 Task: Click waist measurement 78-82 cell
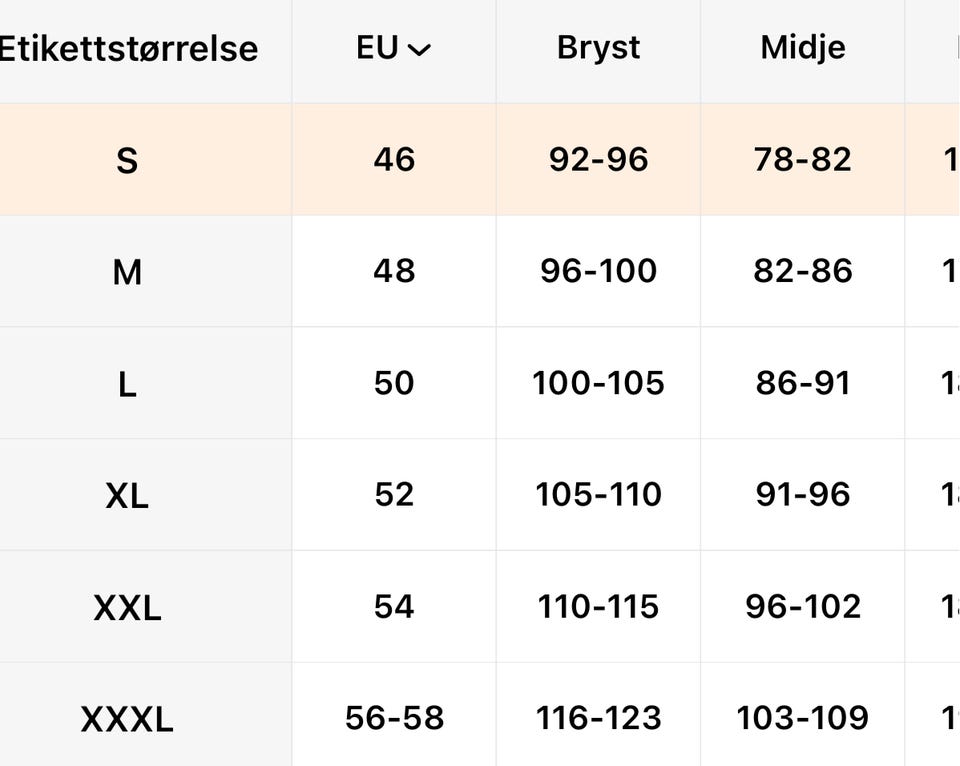click(802, 160)
